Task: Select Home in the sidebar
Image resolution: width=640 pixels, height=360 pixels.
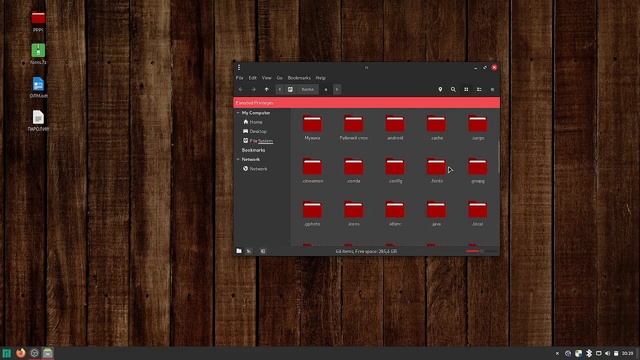Action: (x=253, y=122)
